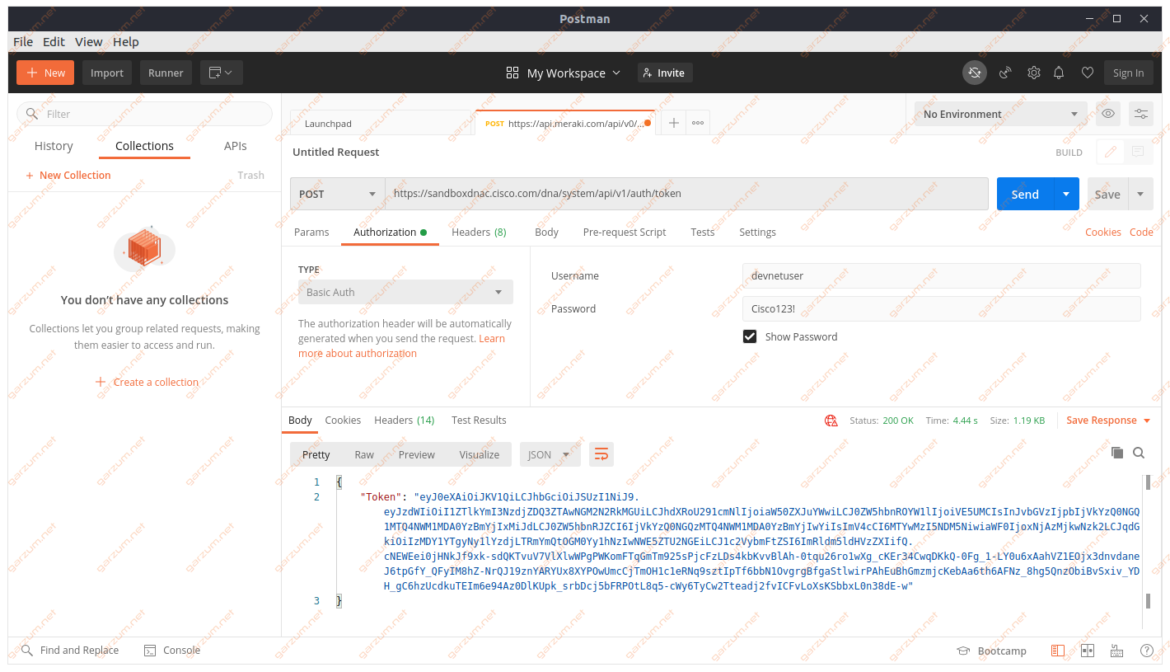Open notifications via the bell icon
Viewport: 1170px width, 672px height.
click(1061, 72)
